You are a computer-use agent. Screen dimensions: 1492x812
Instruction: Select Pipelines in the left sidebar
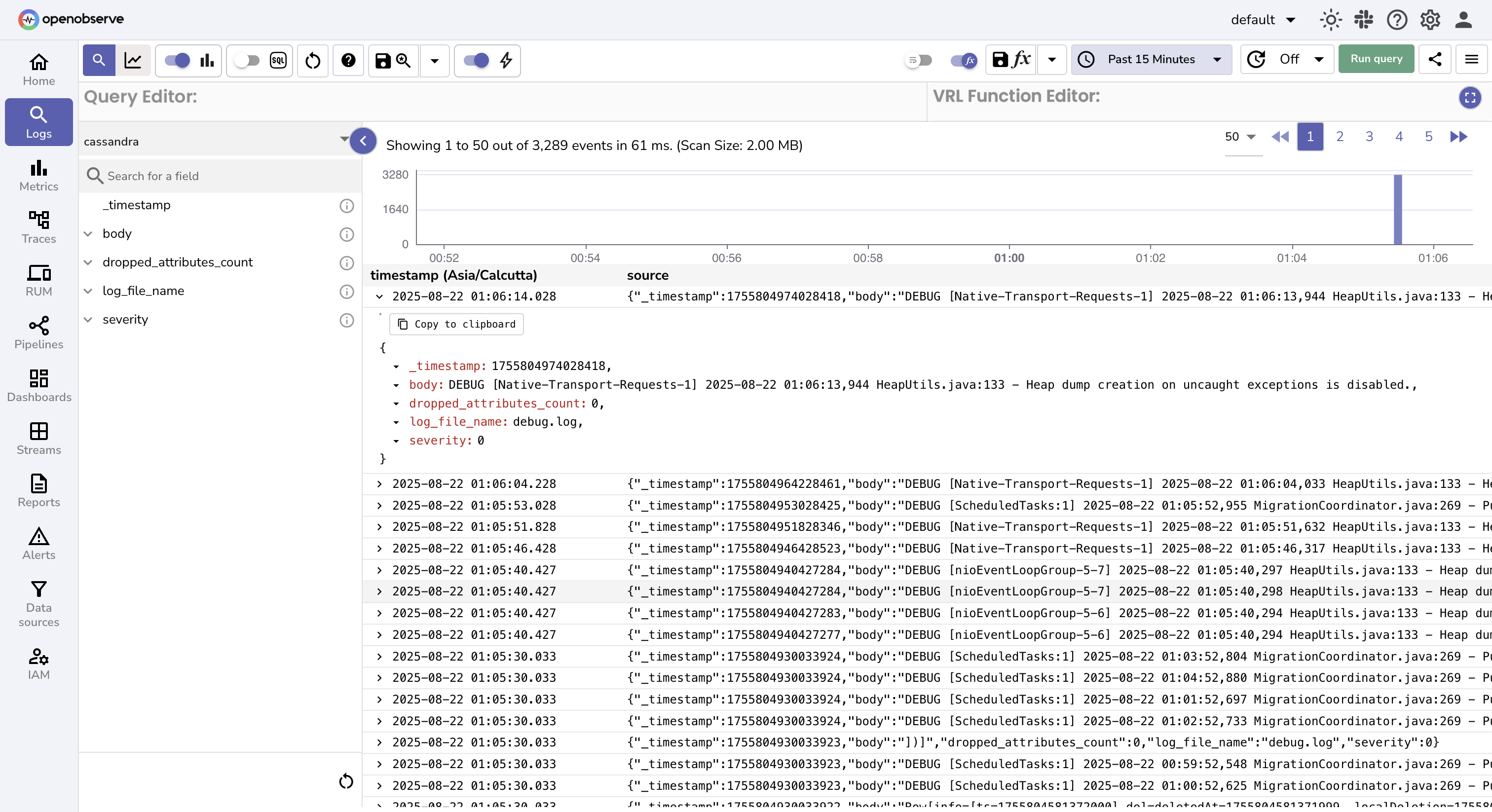point(39,333)
